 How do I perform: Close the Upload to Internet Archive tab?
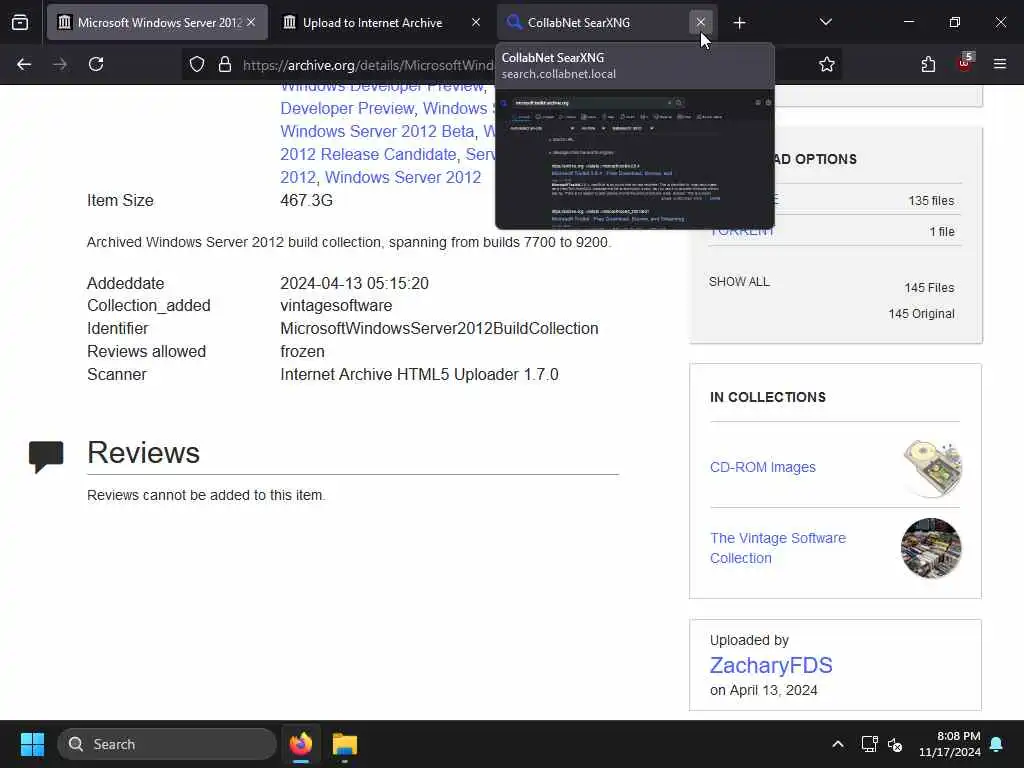pos(476,22)
